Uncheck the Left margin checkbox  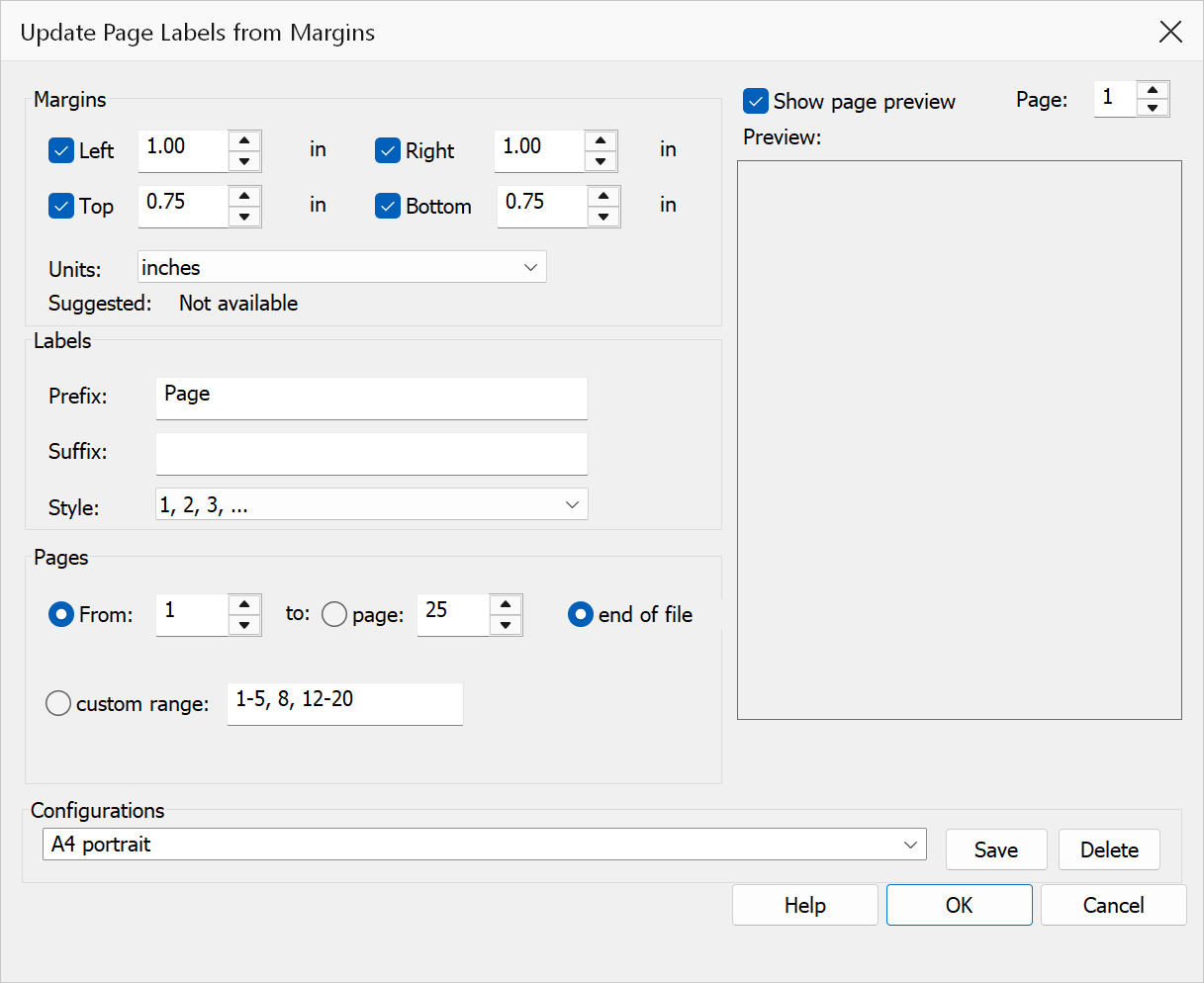(x=61, y=150)
